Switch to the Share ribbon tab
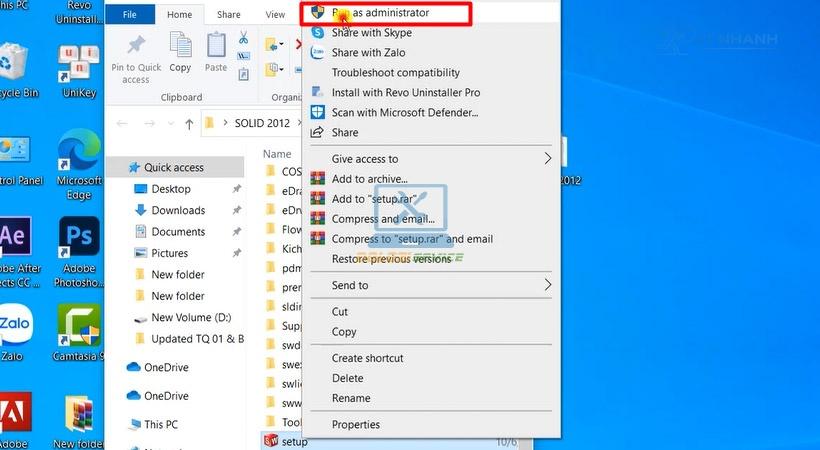 click(228, 15)
